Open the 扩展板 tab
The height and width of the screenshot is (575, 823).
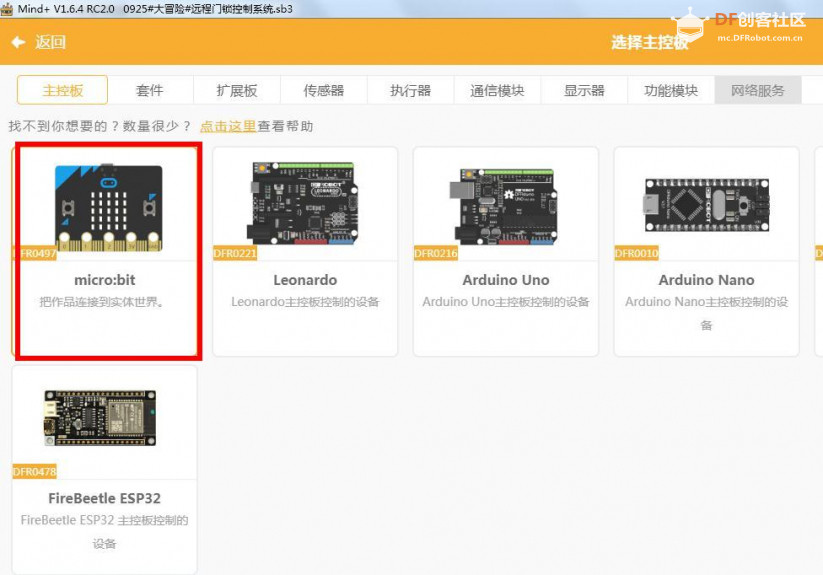[237, 90]
